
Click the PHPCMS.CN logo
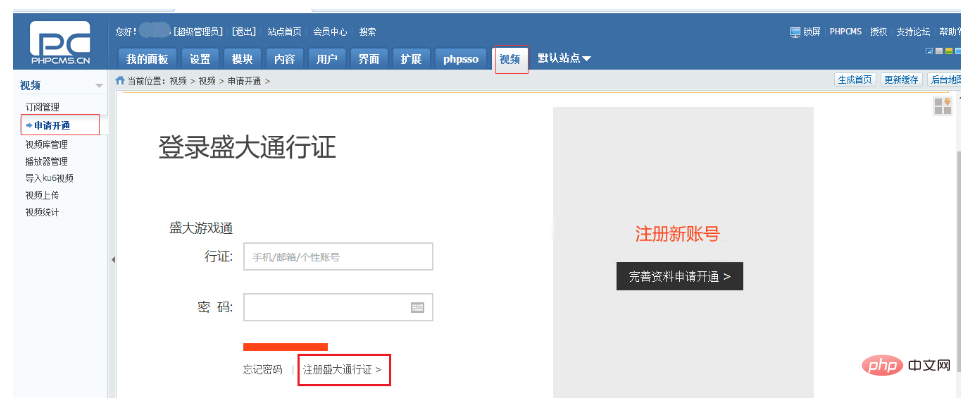(x=60, y=42)
